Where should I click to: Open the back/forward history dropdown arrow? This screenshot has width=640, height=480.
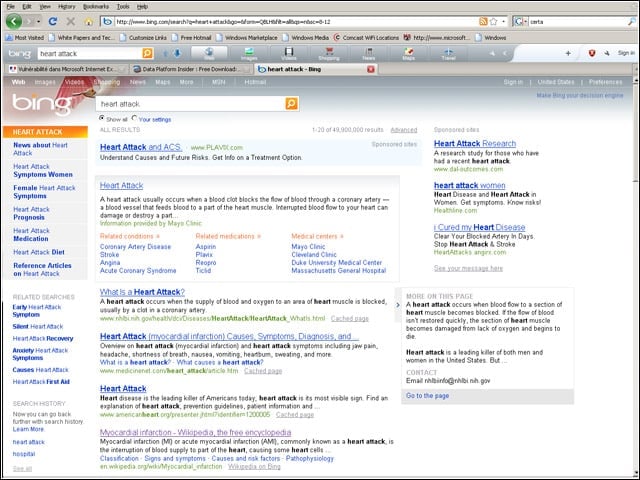coord(39,21)
